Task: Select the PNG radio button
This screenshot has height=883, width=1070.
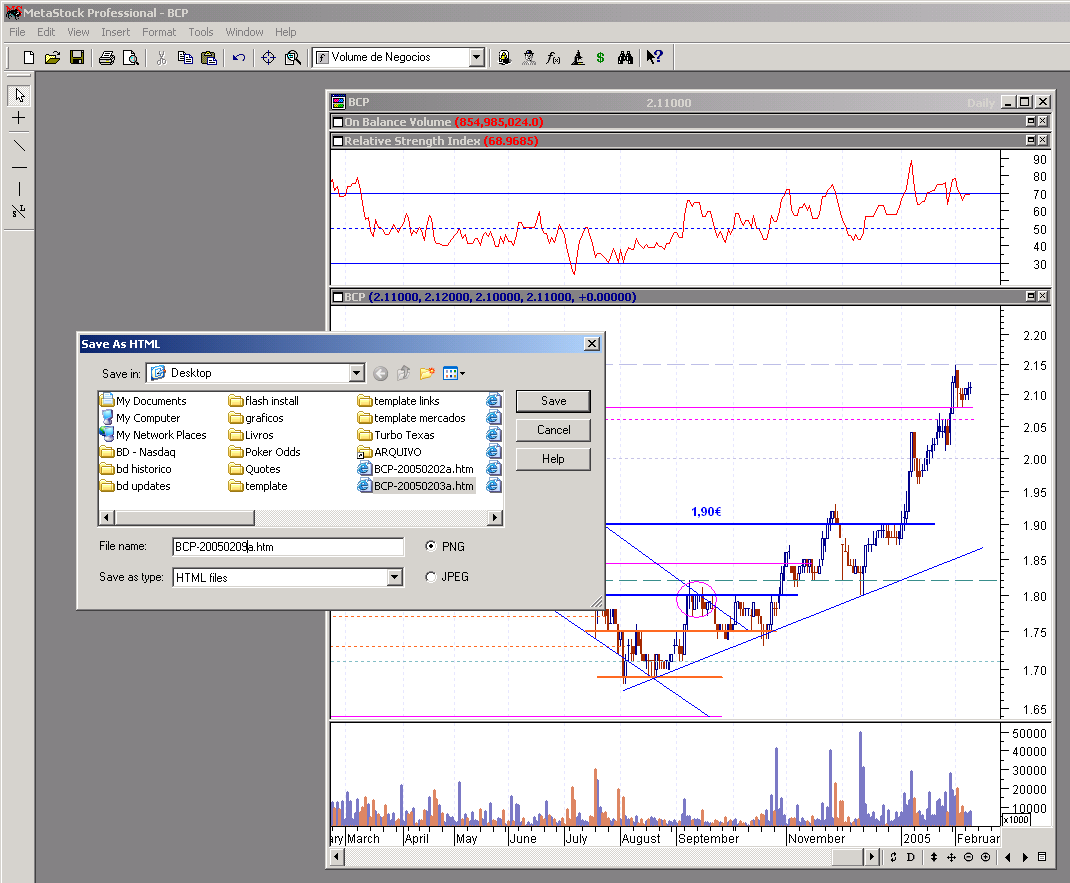Action: [431, 547]
